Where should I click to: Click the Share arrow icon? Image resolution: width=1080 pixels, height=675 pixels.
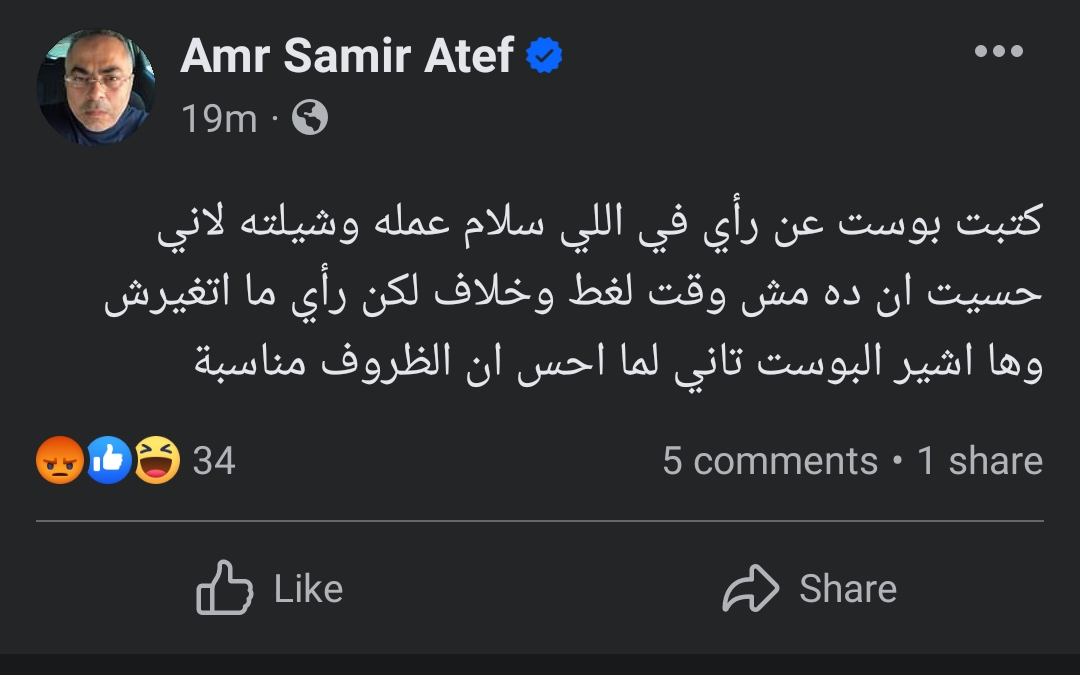[x=751, y=588]
